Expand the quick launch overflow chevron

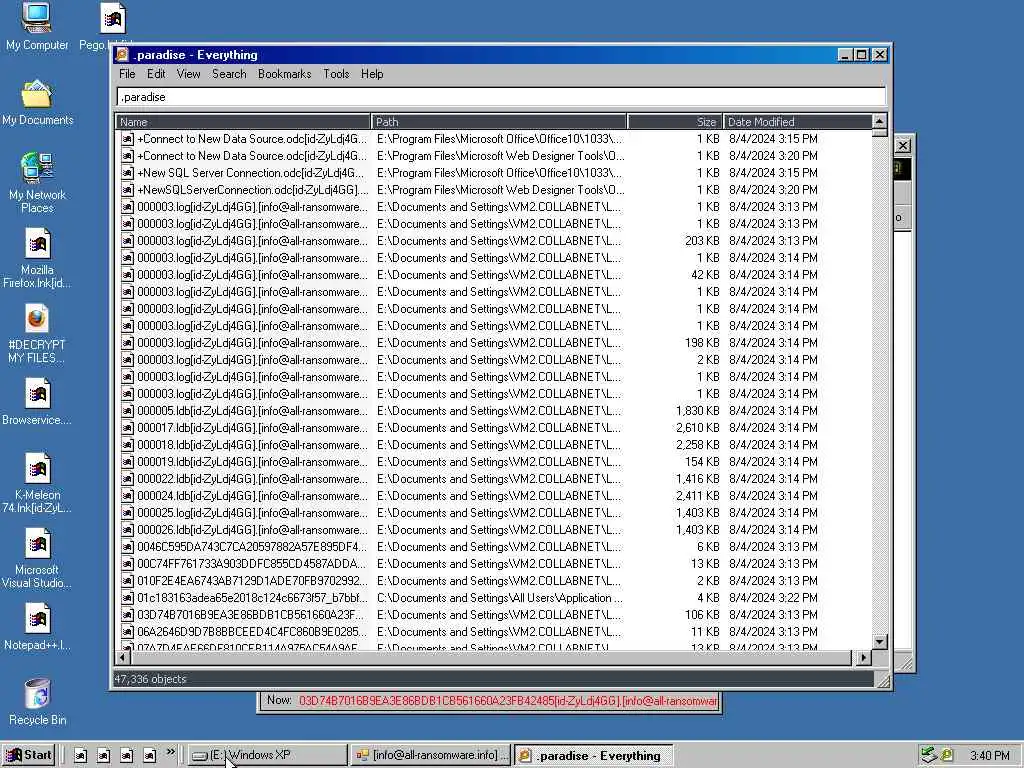point(170,752)
